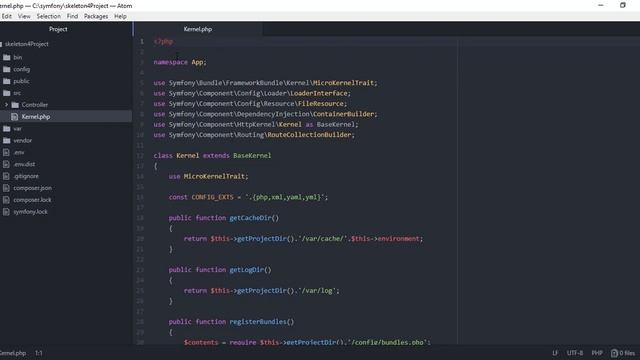Click the LF line ending selector
This screenshot has height=360, width=640.
pyautogui.click(x=555, y=353)
